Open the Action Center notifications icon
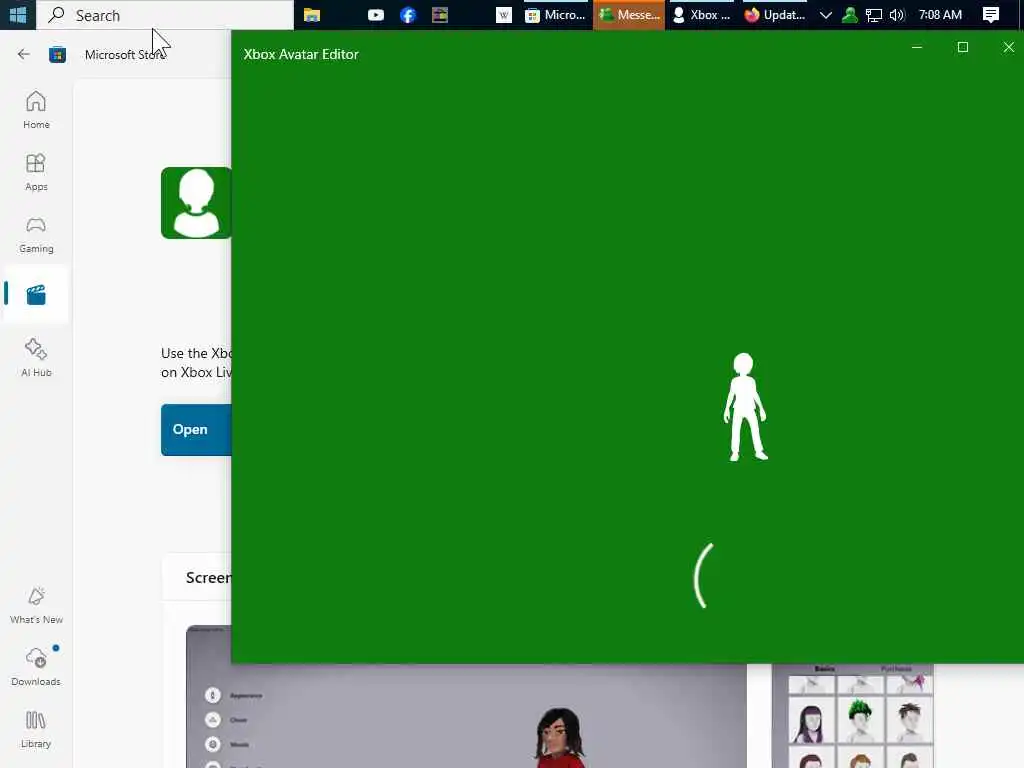Image resolution: width=1024 pixels, height=768 pixels. point(991,14)
